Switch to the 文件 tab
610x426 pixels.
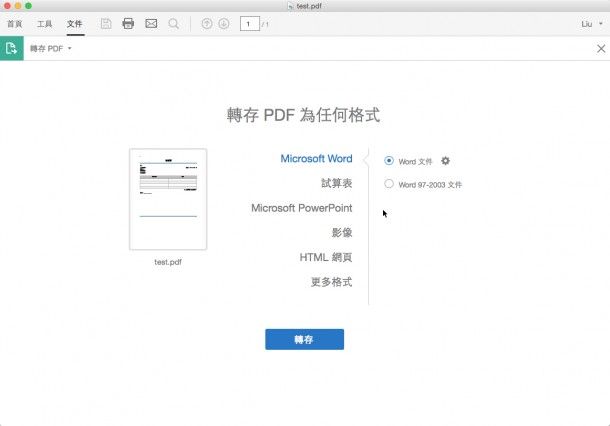75,24
